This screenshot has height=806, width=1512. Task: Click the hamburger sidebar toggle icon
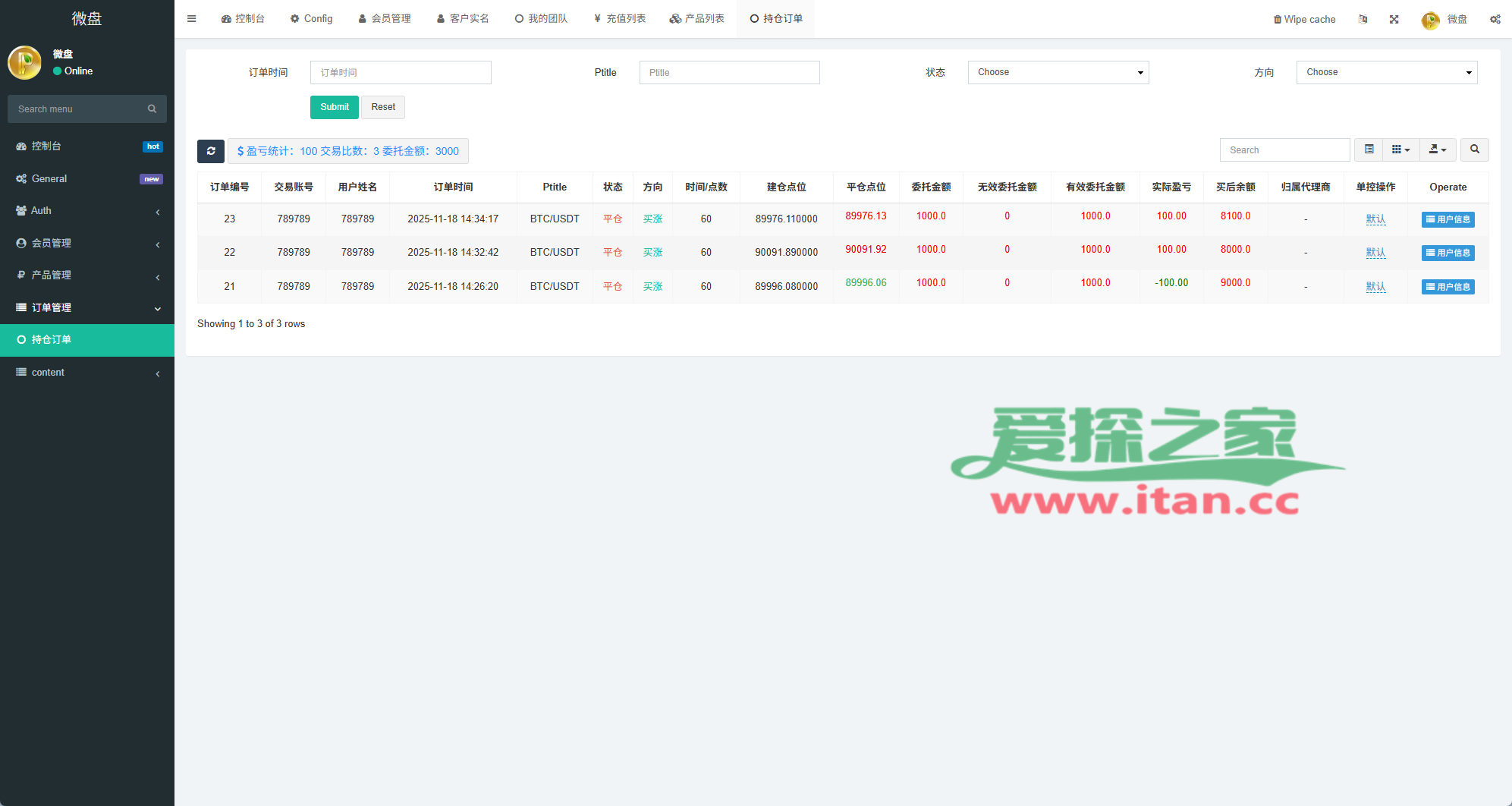(x=192, y=19)
